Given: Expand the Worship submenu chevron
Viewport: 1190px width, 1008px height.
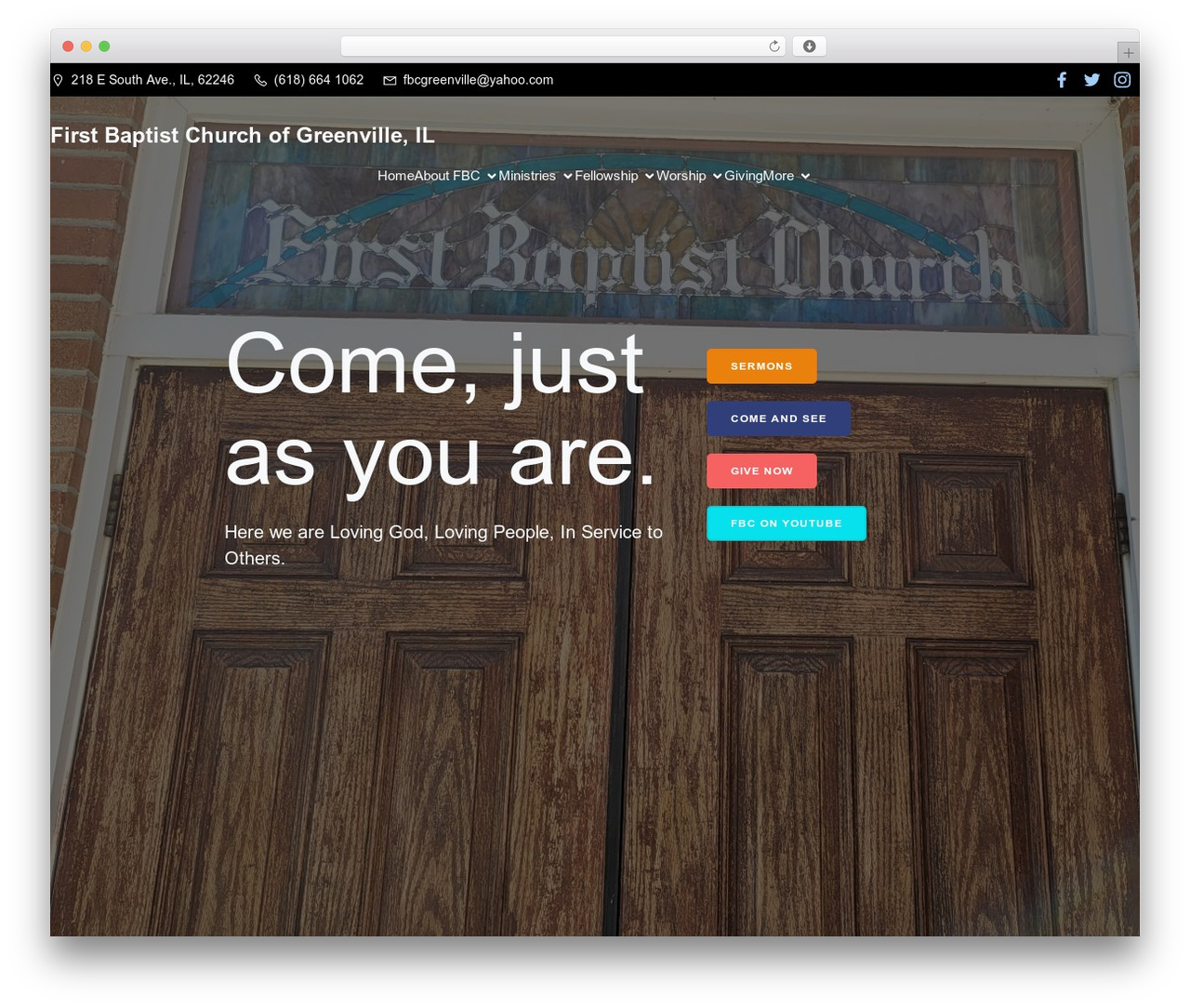Looking at the screenshot, I should 717,176.
